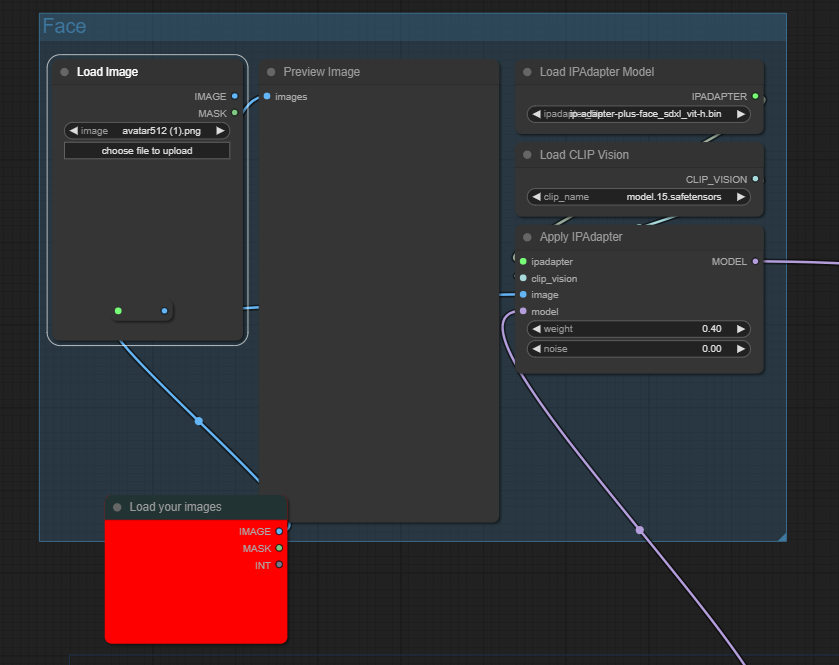Adjust the weight slider set to 0.40
Screen dimensions: 839x665
coord(638,328)
